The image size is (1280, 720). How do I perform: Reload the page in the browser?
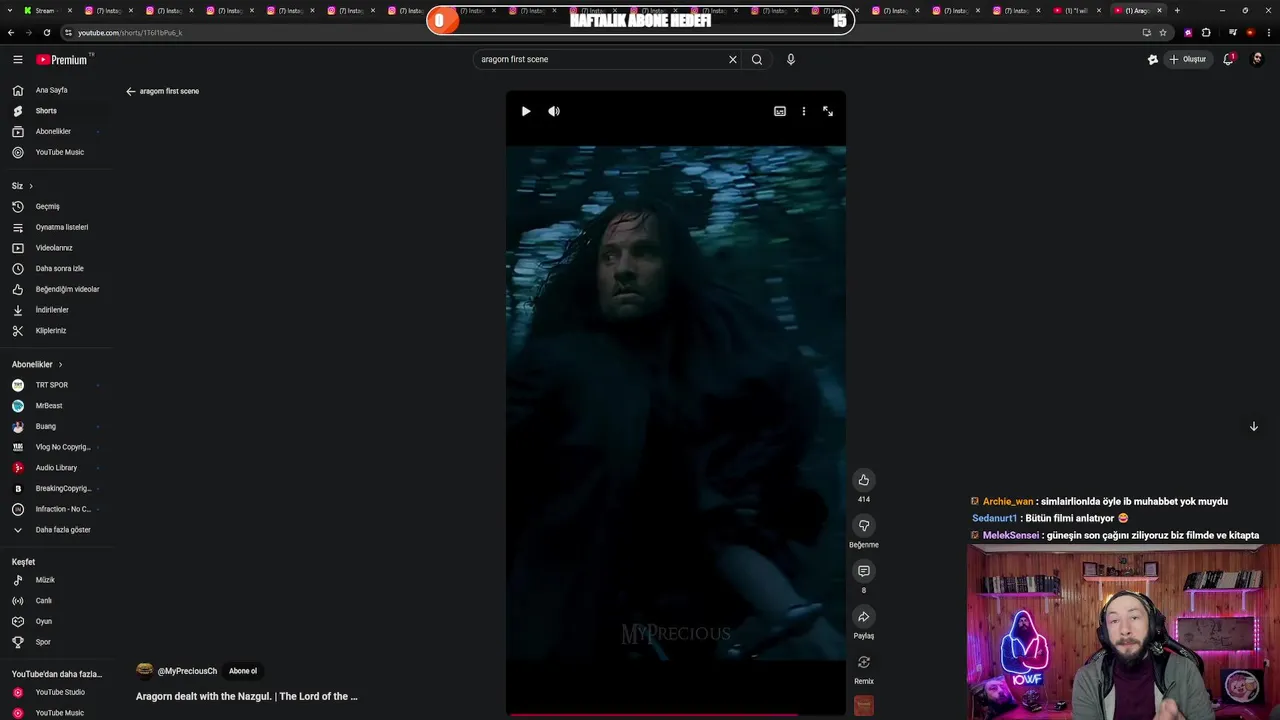47,32
